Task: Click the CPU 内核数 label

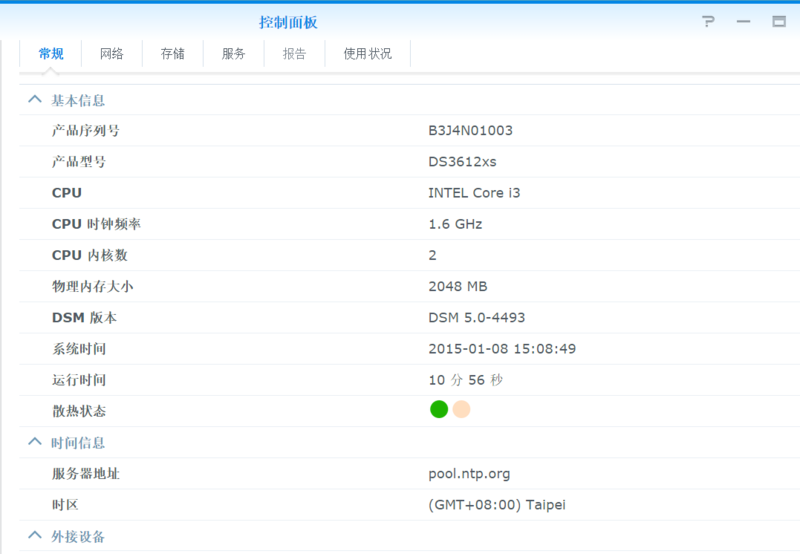Action: (x=89, y=255)
